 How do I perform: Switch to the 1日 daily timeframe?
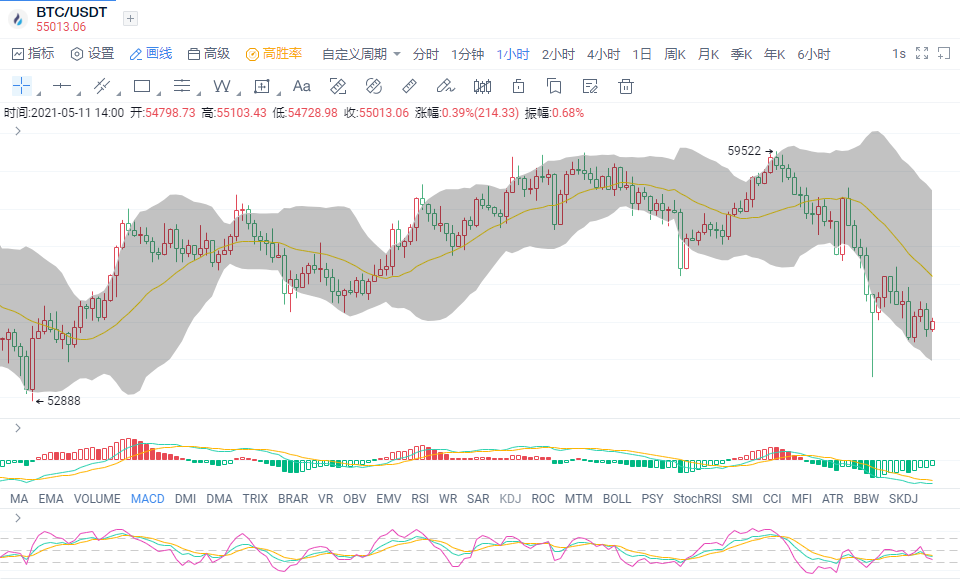[x=642, y=54]
